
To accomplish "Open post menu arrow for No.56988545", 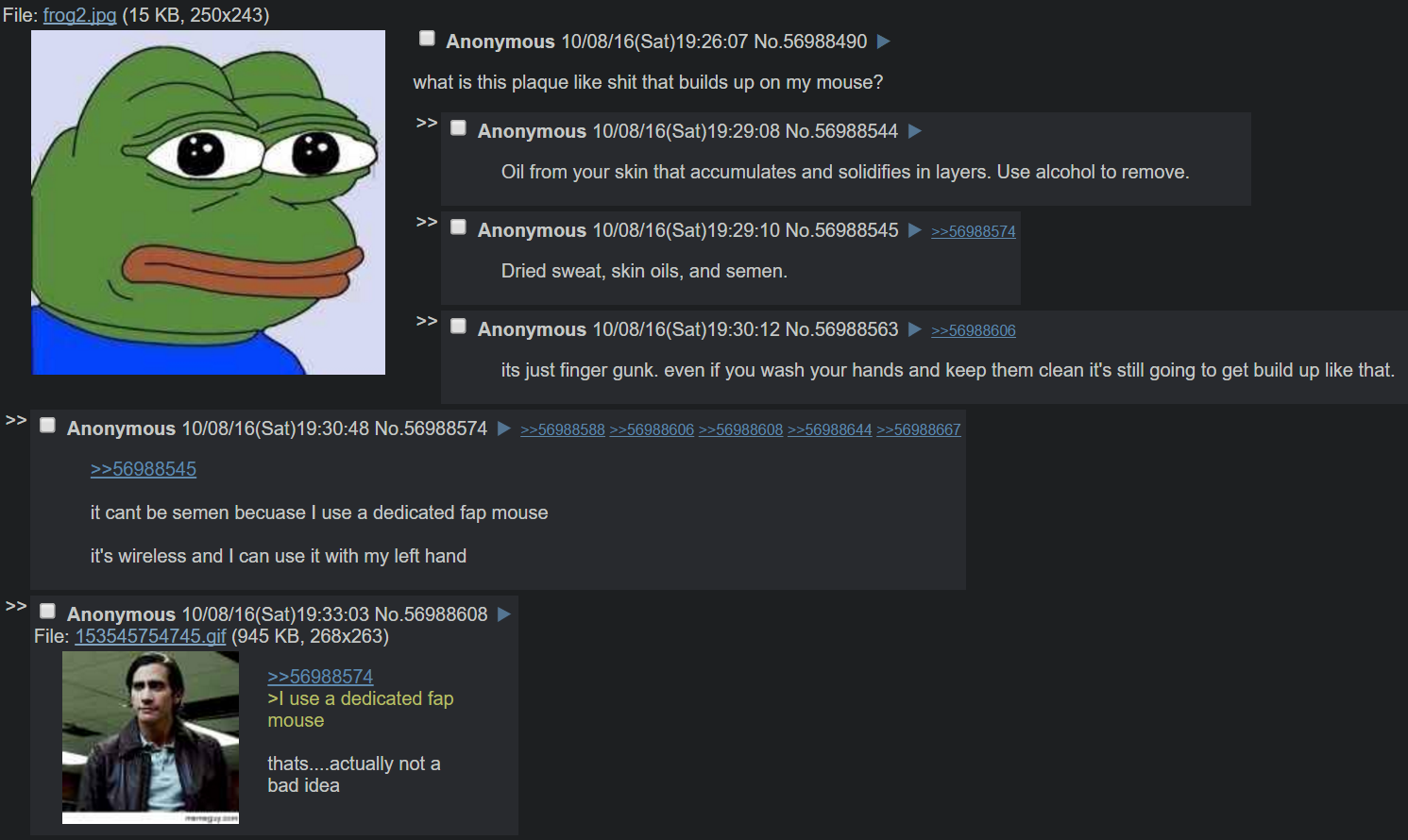I will [x=915, y=230].
